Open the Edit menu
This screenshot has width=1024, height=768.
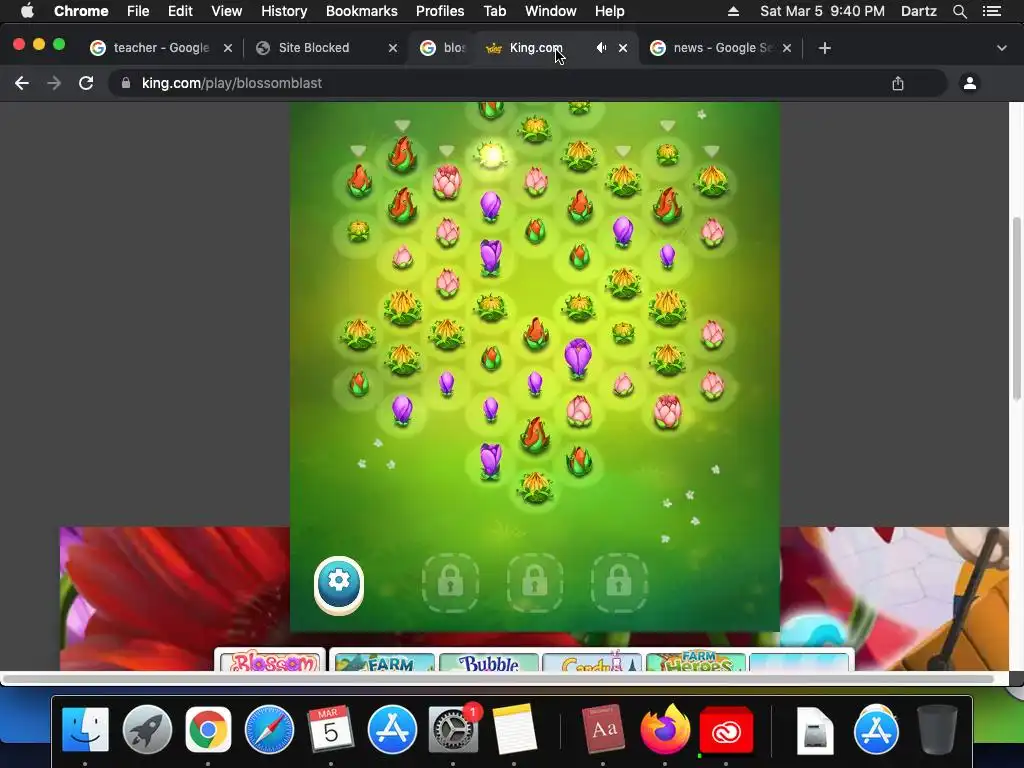(180, 11)
